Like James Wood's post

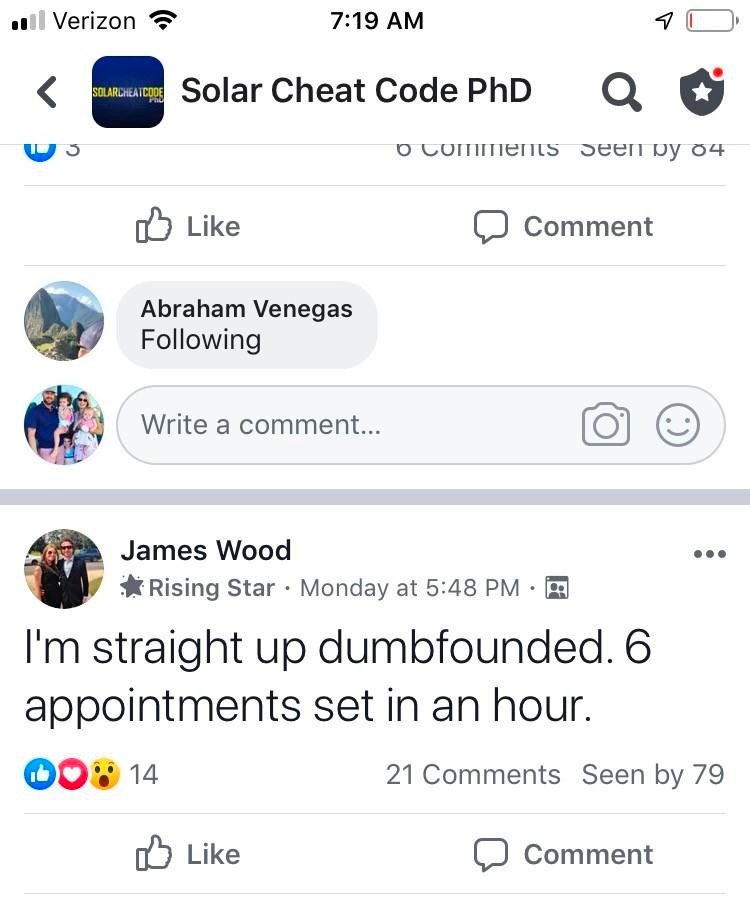coord(188,854)
